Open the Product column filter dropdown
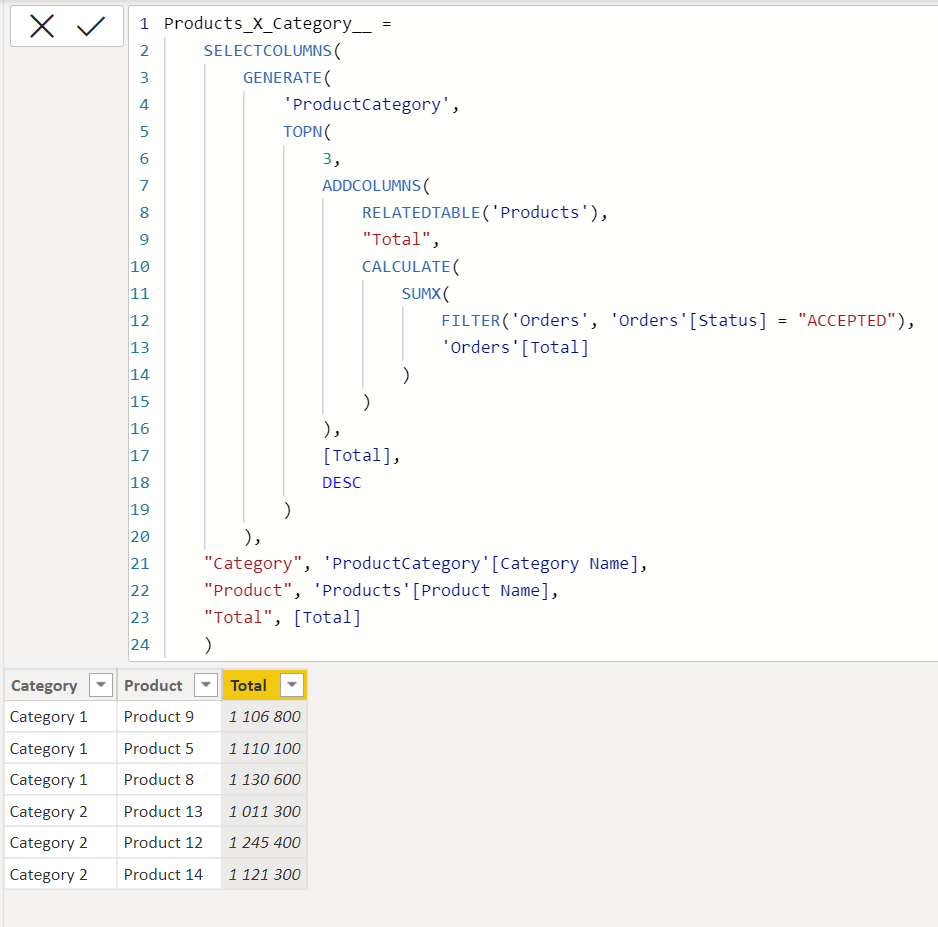 pos(206,685)
